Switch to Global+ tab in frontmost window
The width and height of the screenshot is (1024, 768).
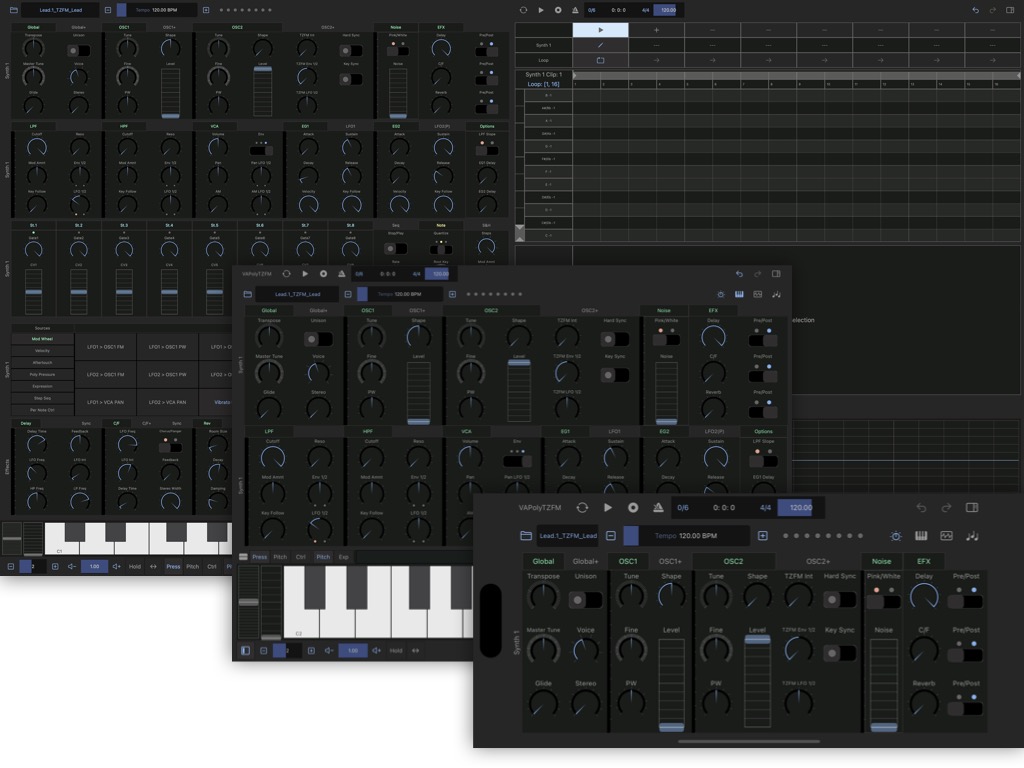coord(585,561)
